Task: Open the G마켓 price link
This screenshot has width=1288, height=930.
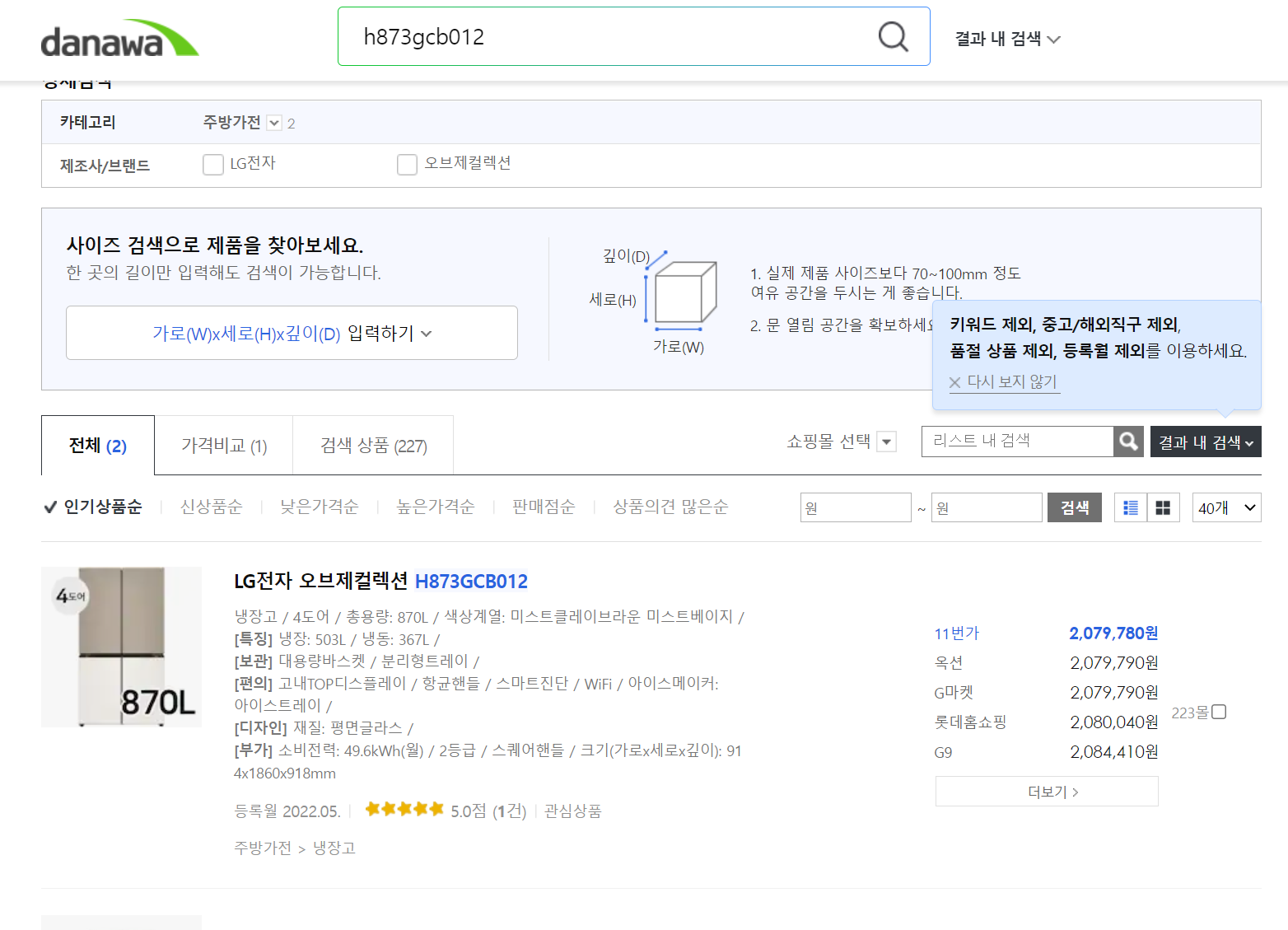Action: coord(954,692)
